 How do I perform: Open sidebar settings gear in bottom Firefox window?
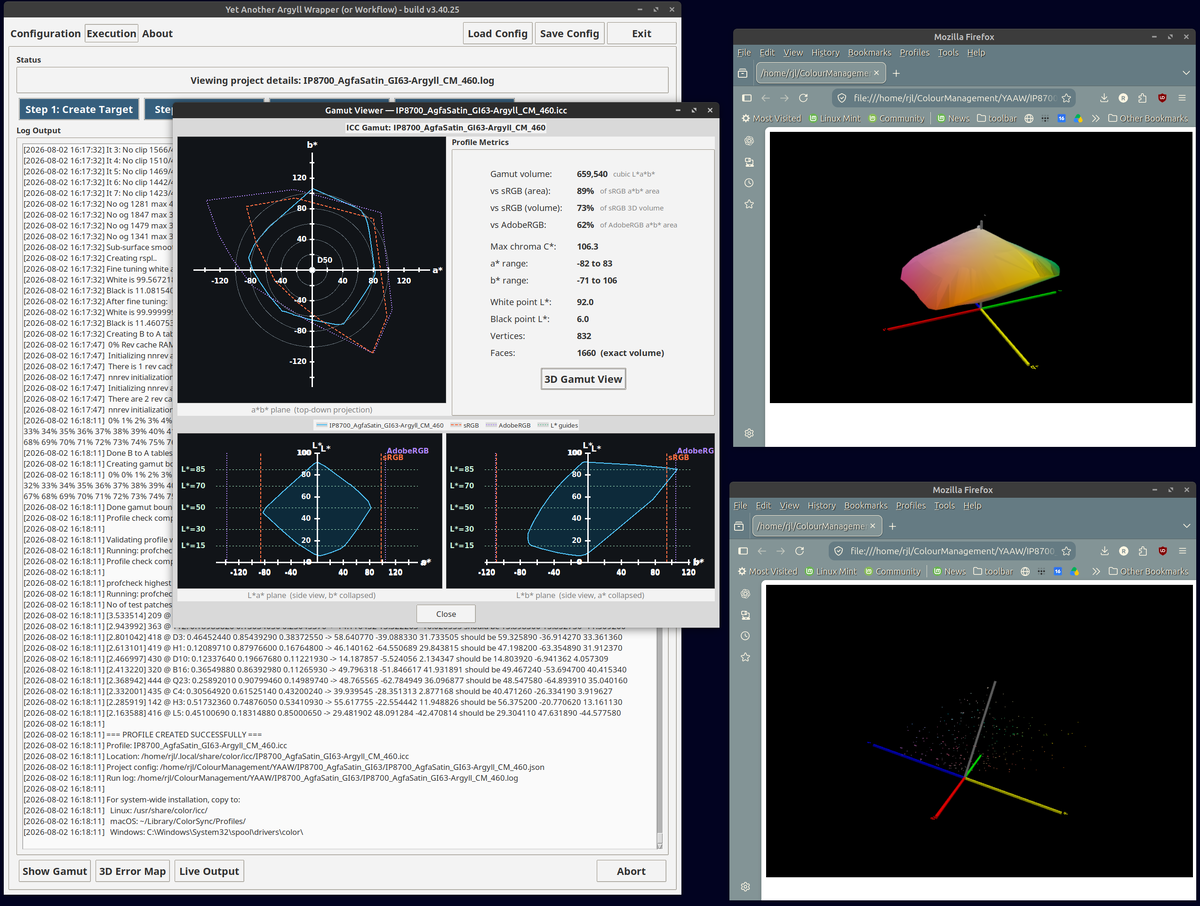[746, 887]
